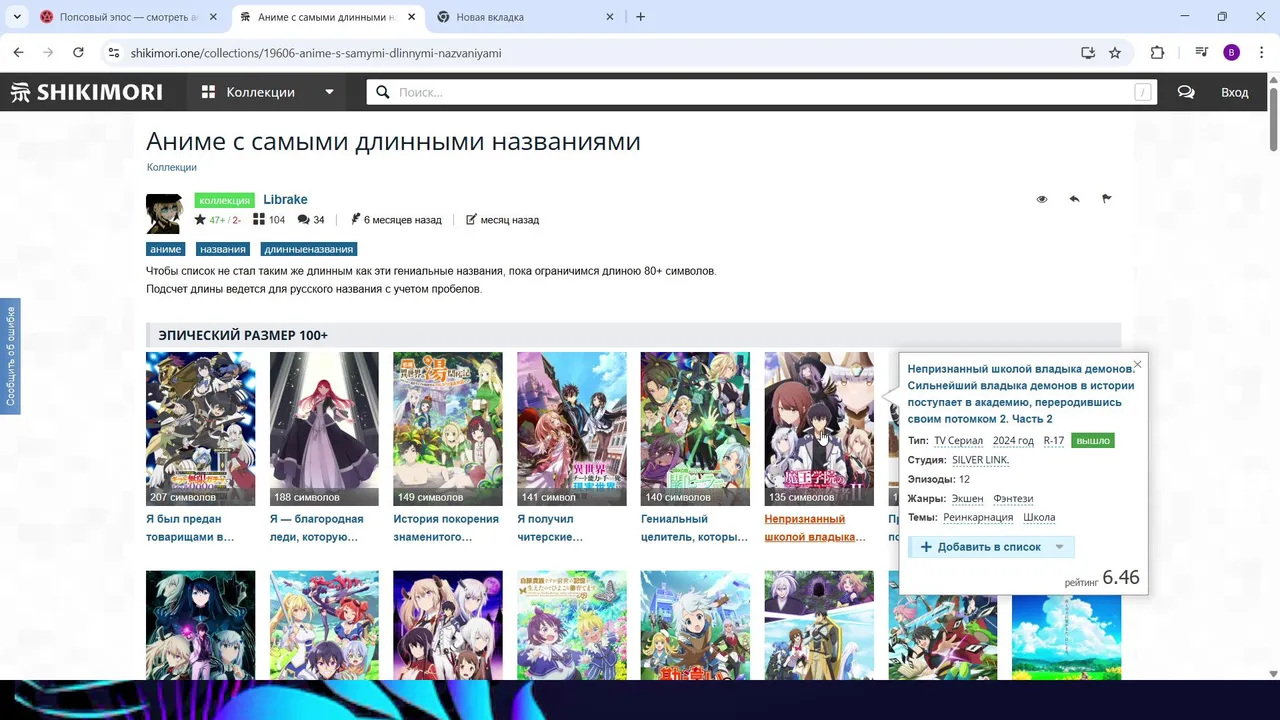Click the Вход login link
Image resolution: width=1280 pixels, height=720 pixels.
pyautogui.click(x=1234, y=92)
